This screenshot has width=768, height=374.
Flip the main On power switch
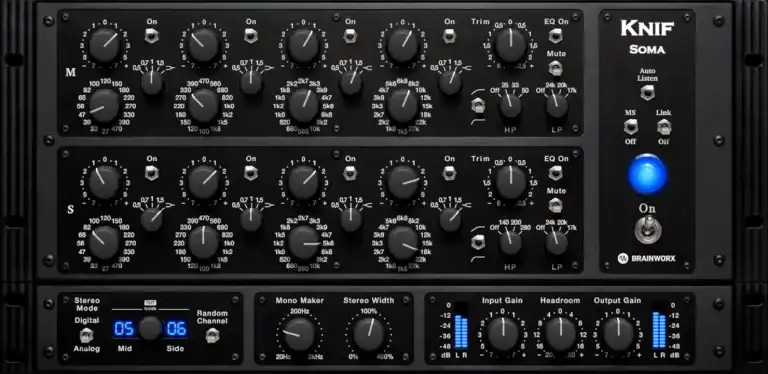(x=648, y=230)
